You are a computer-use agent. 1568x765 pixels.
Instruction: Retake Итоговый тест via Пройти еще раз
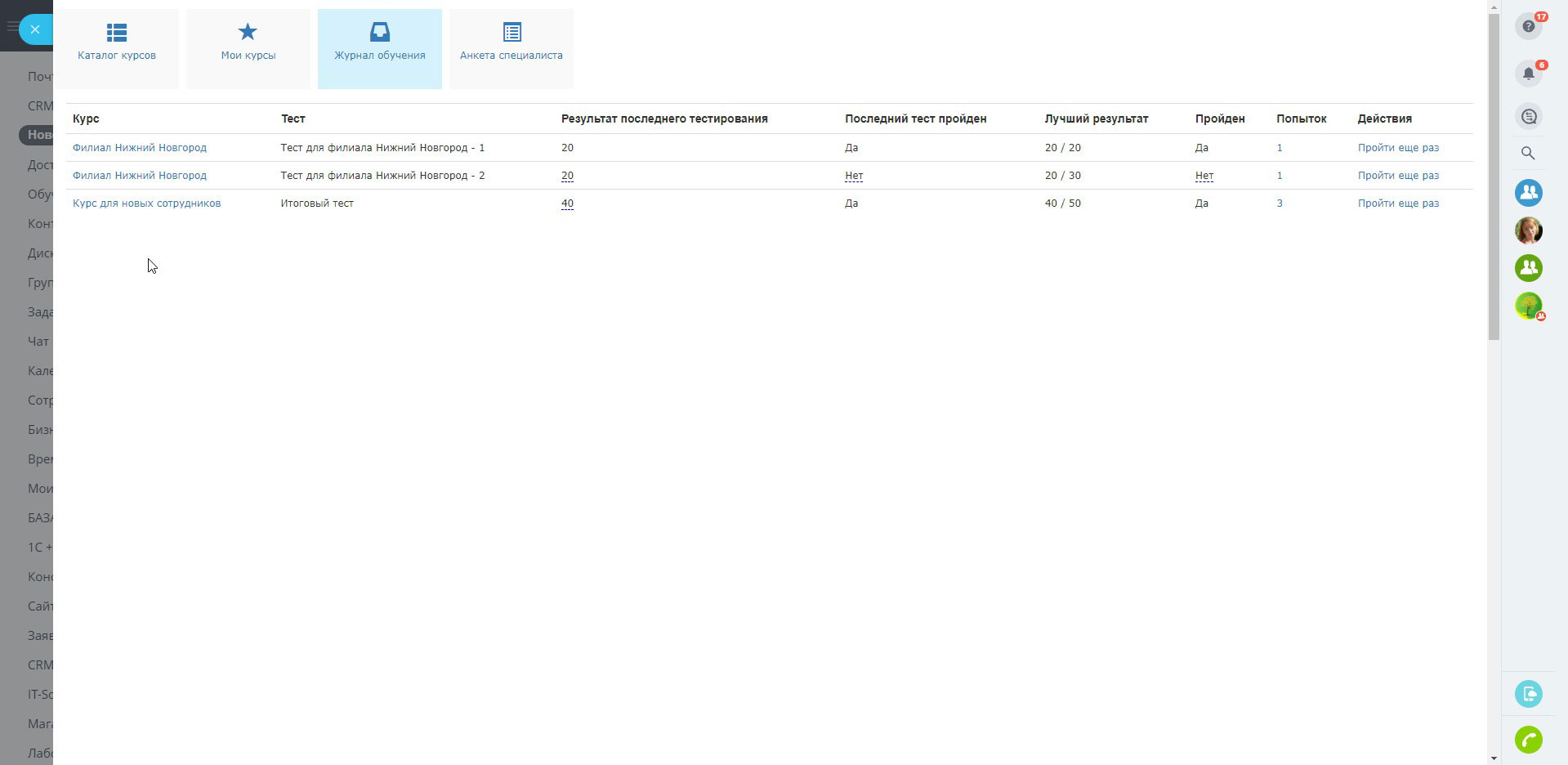pos(1399,204)
